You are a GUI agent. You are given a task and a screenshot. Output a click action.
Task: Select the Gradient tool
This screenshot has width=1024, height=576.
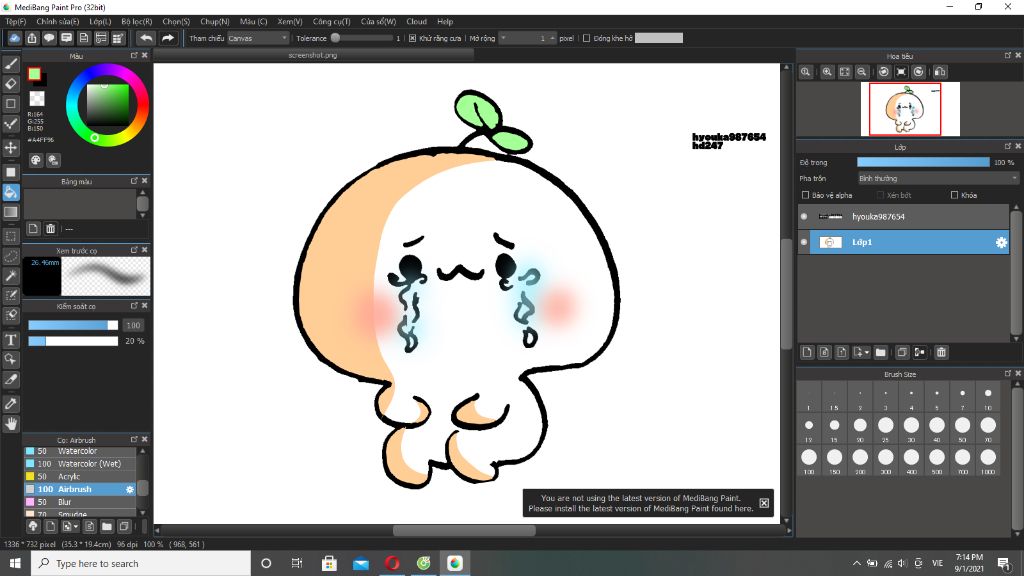[x=11, y=212]
